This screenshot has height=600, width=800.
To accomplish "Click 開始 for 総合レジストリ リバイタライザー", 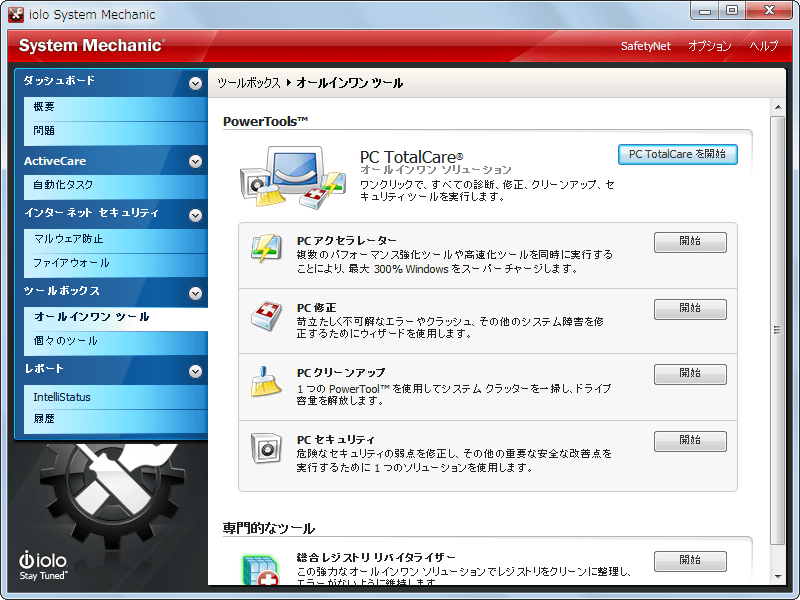I will tap(690, 561).
